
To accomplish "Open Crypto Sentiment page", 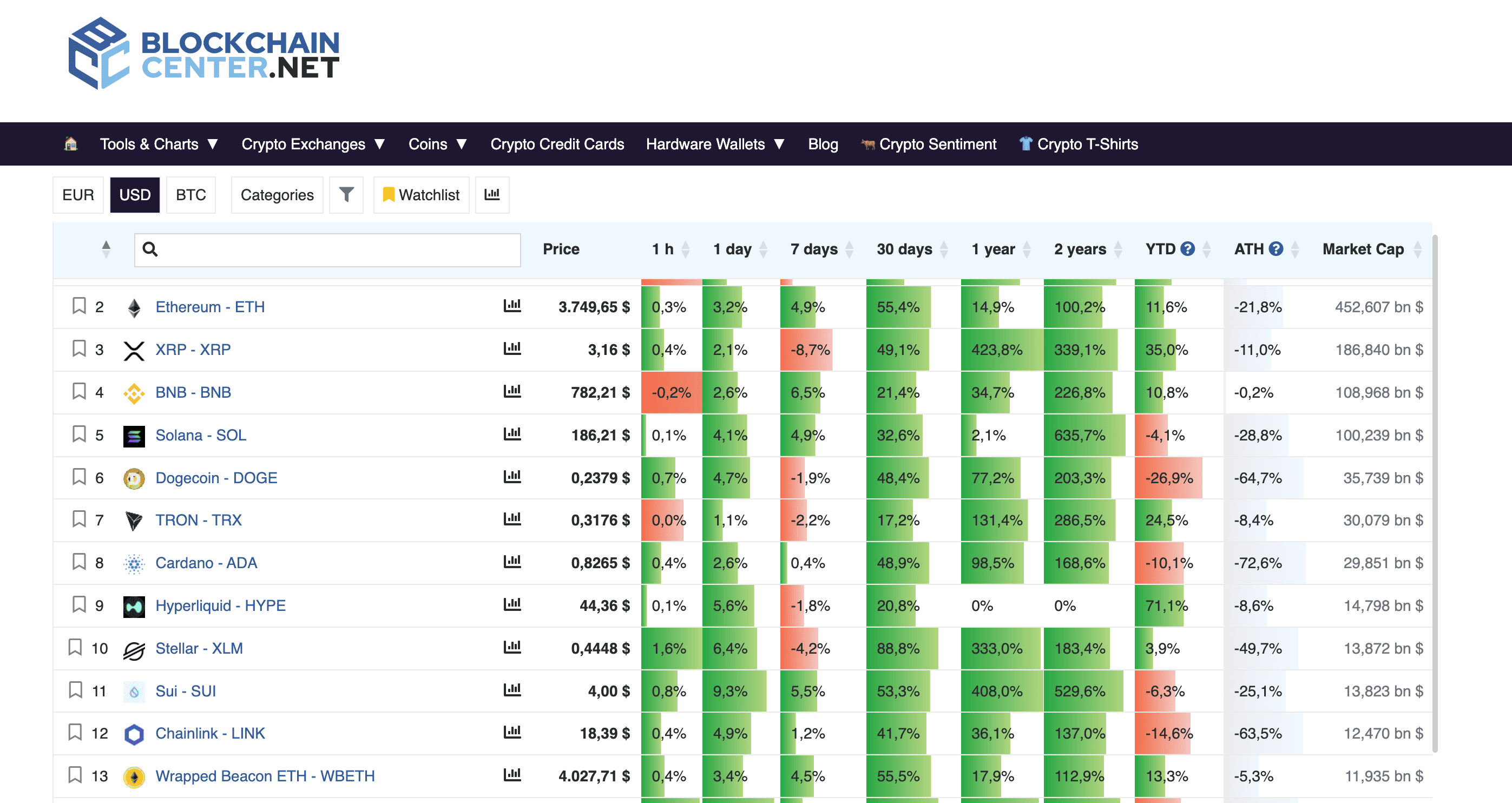I will (929, 144).
